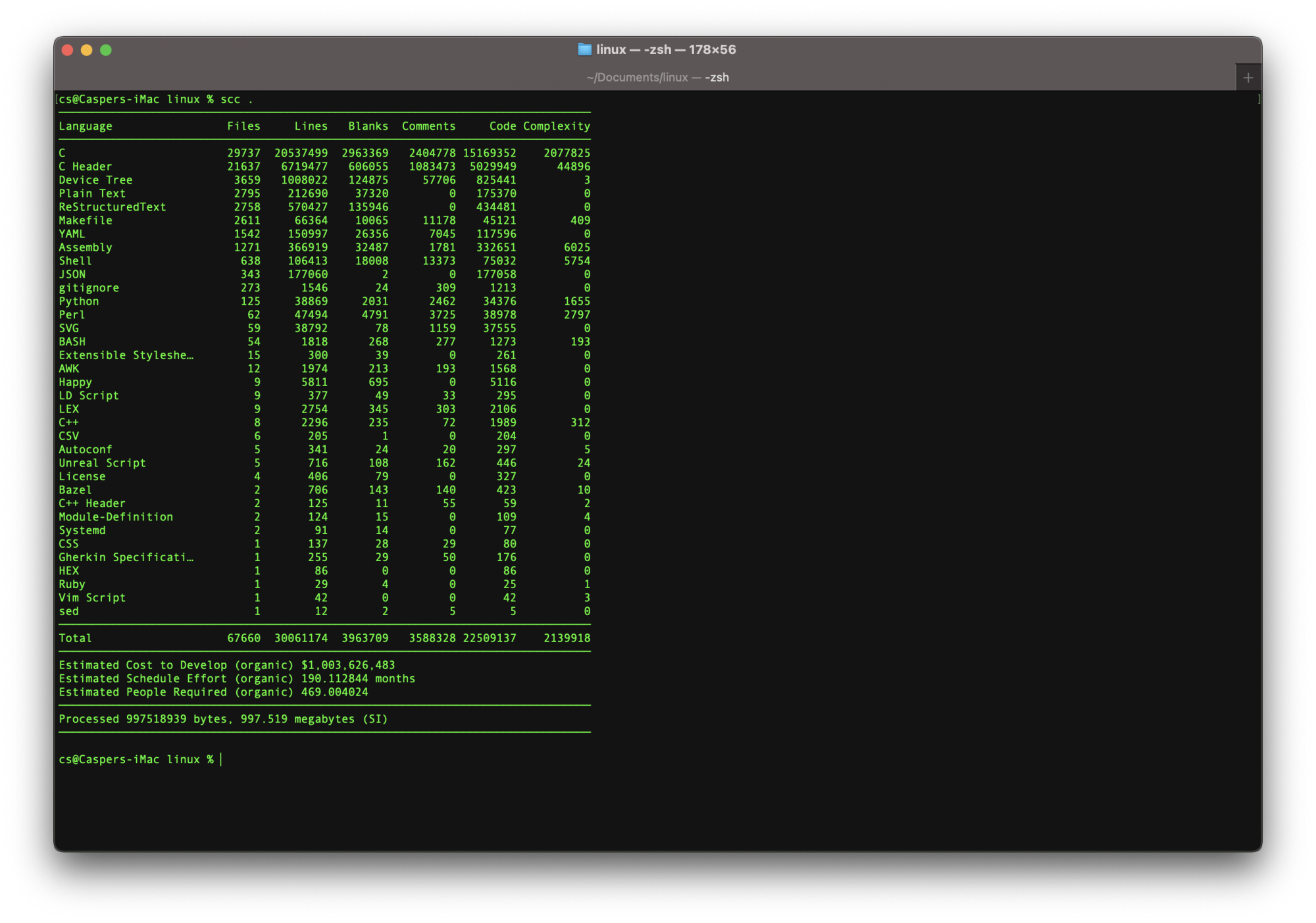Click the estimated cost $1,003,626,483
The height and width of the screenshot is (923, 1316).
click(348, 665)
